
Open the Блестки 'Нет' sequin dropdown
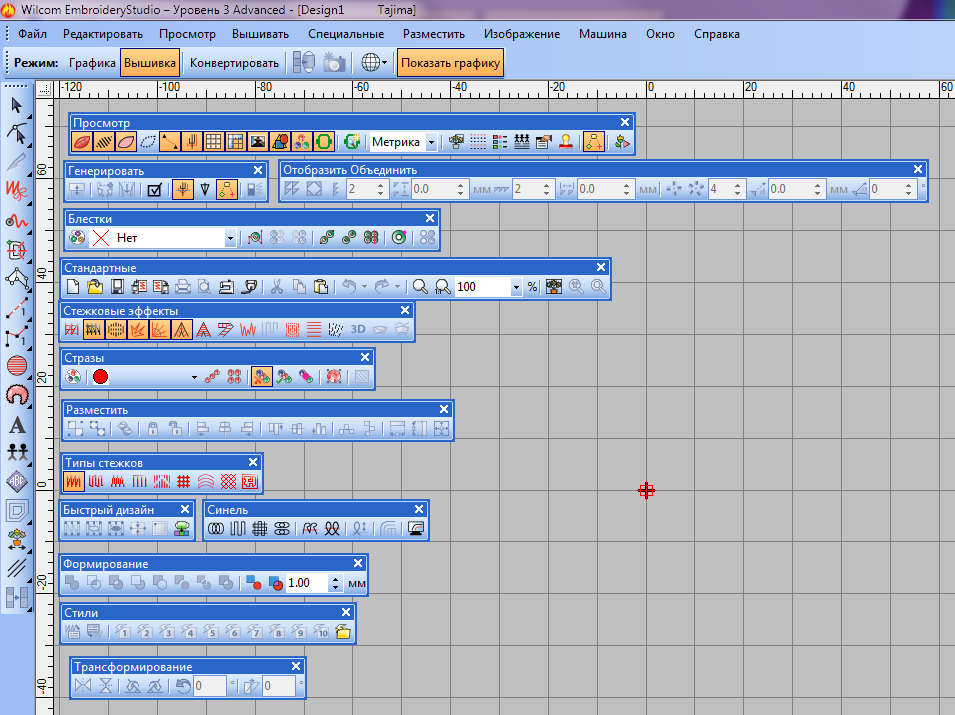click(x=230, y=238)
